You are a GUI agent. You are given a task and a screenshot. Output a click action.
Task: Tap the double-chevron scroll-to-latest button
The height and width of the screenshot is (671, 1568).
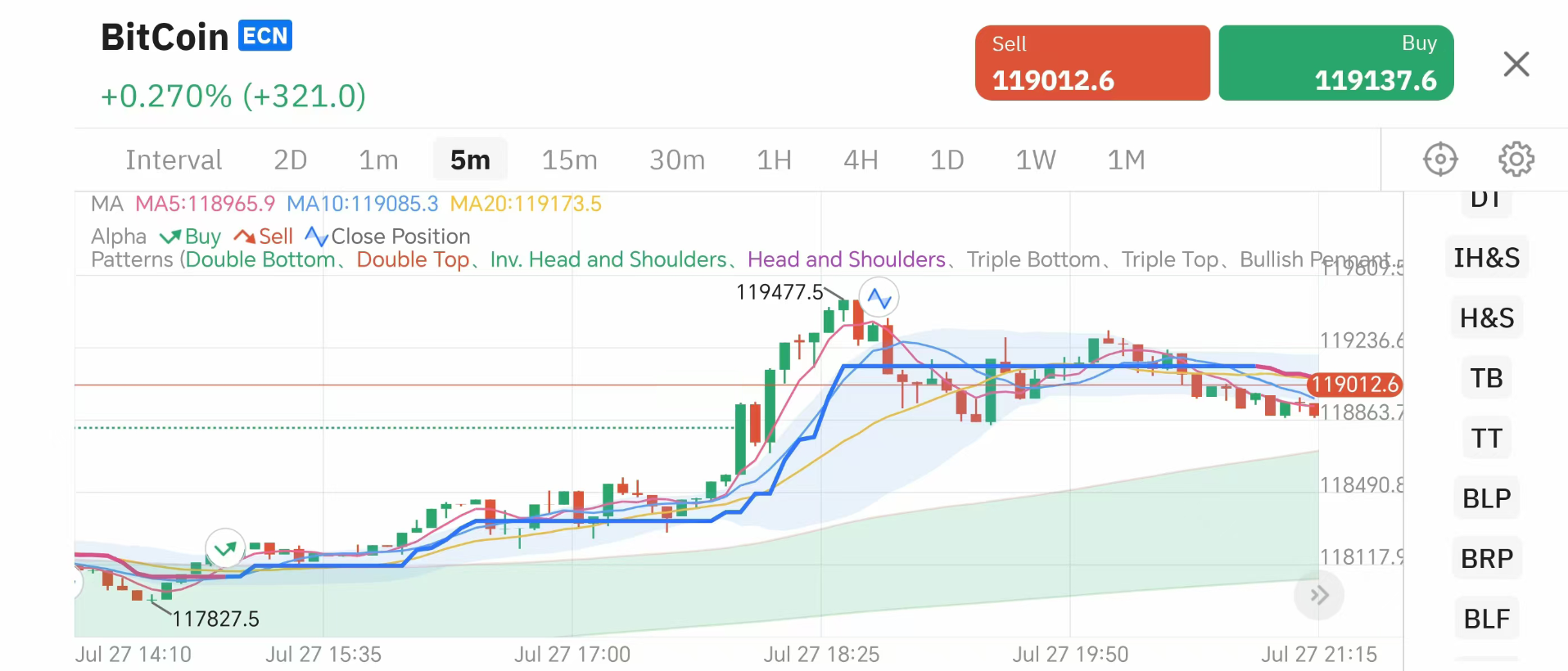[x=1318, y=595]
